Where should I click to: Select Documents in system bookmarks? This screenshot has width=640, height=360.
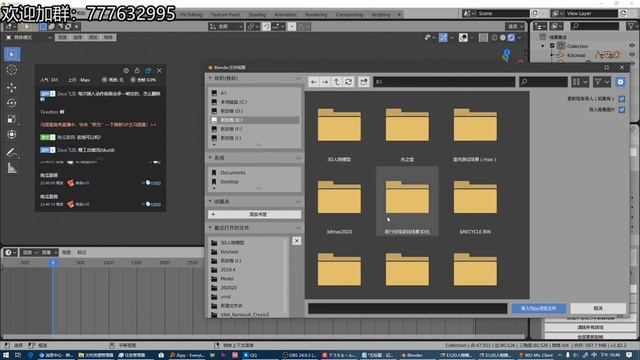tap(233, 173)
